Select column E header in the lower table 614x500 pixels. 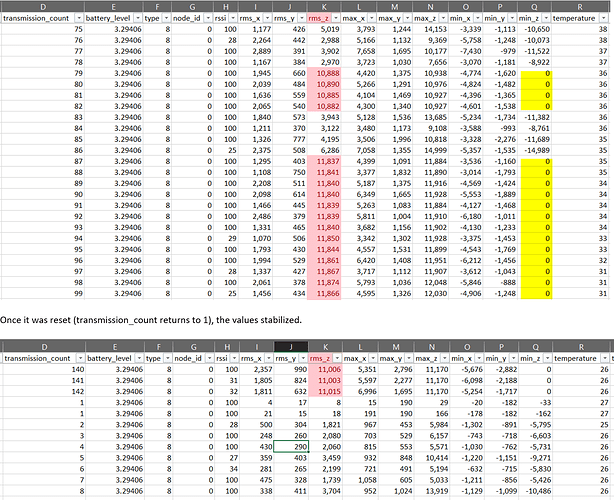point(115,347)
